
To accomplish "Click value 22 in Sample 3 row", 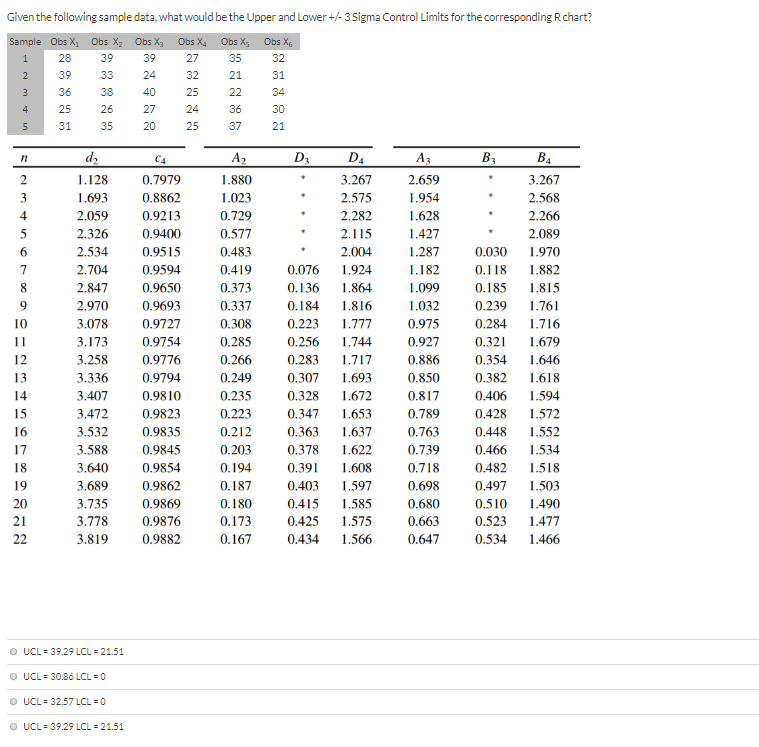I will pyautogui.click(x=235, y=92).
